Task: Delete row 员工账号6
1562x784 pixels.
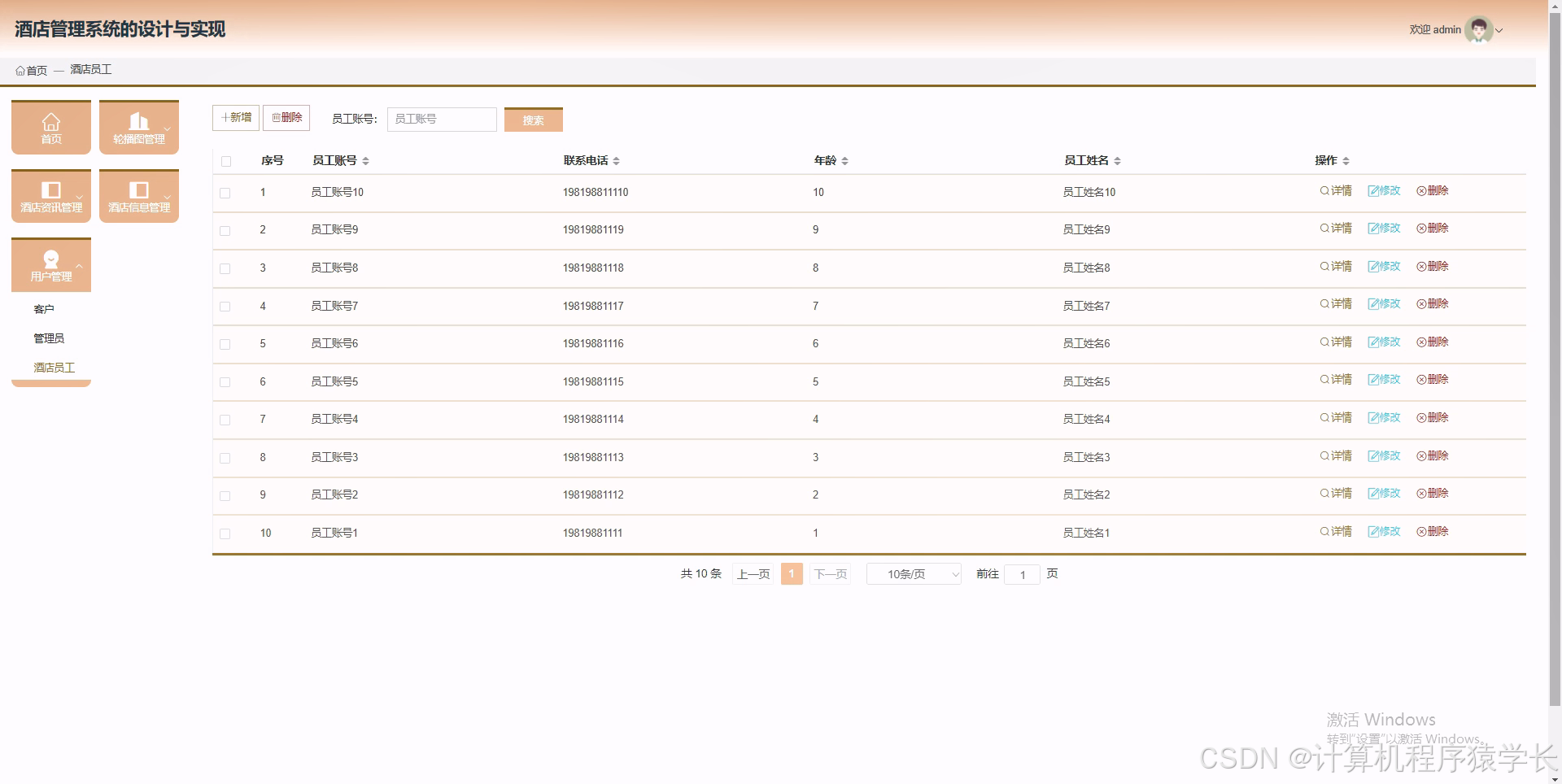Action: click(1433, 342)
